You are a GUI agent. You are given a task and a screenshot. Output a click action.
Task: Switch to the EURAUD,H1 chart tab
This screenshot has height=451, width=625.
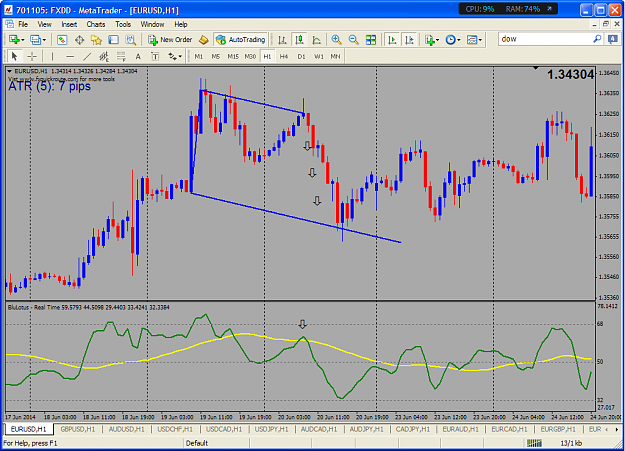coord(460,429)
